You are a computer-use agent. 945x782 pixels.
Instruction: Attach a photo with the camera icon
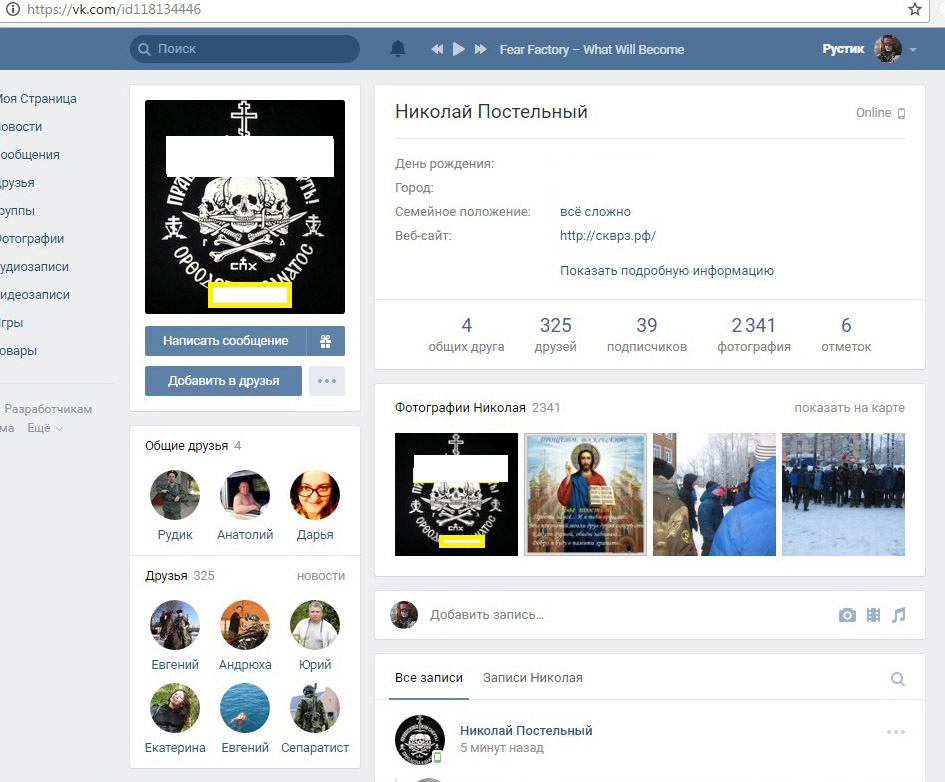pyautogui.click(x=847, y=615)
